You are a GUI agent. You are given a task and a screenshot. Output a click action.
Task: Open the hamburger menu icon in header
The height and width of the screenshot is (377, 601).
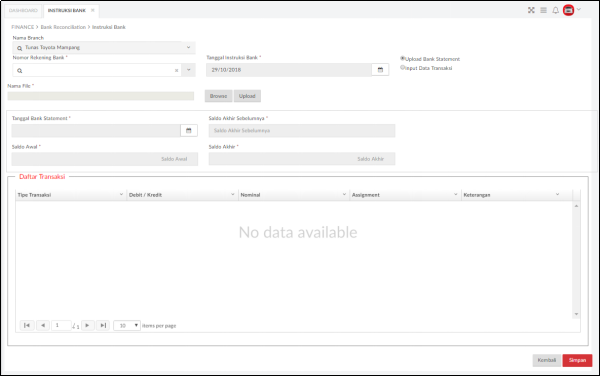click(x=544, y=10)
